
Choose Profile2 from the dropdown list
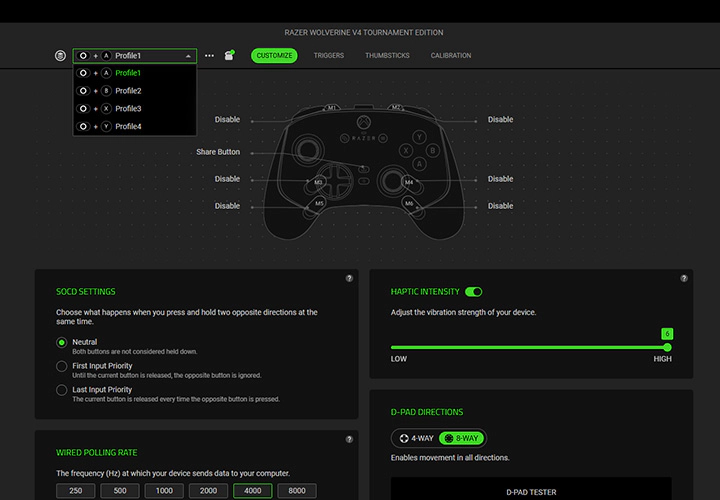135,91
